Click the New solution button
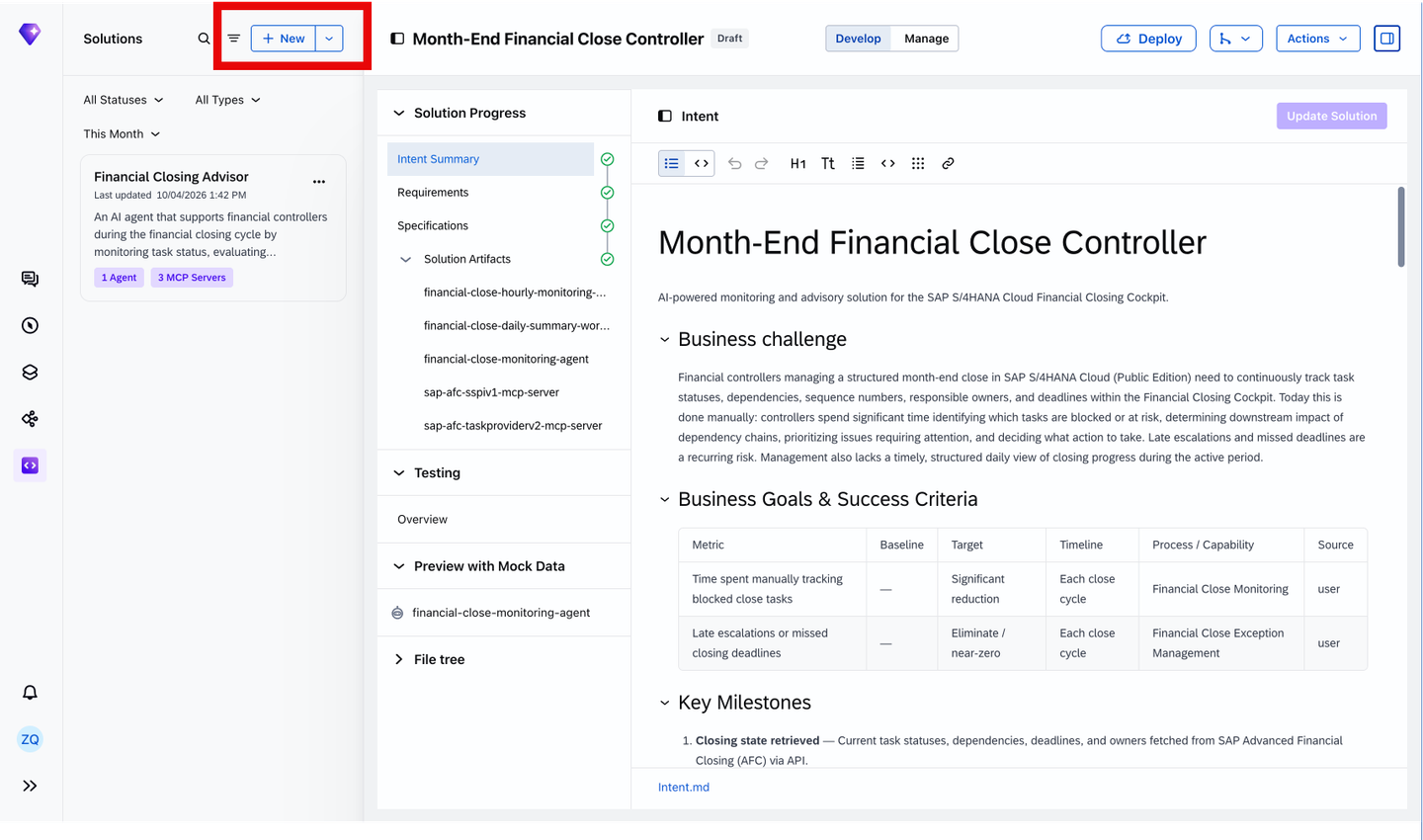The image size is (1423, 840). (284, 39)
